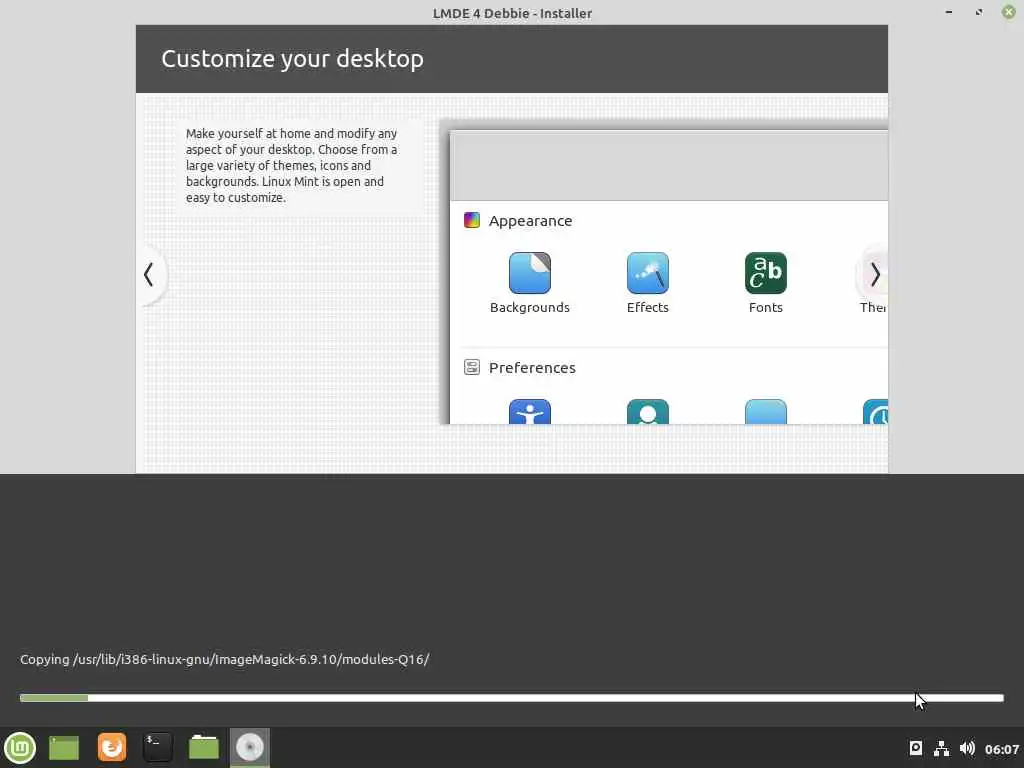Advance to the next slide with the right arrow
Viewport: 1024px width, 768px height.
tap(875, 275)
